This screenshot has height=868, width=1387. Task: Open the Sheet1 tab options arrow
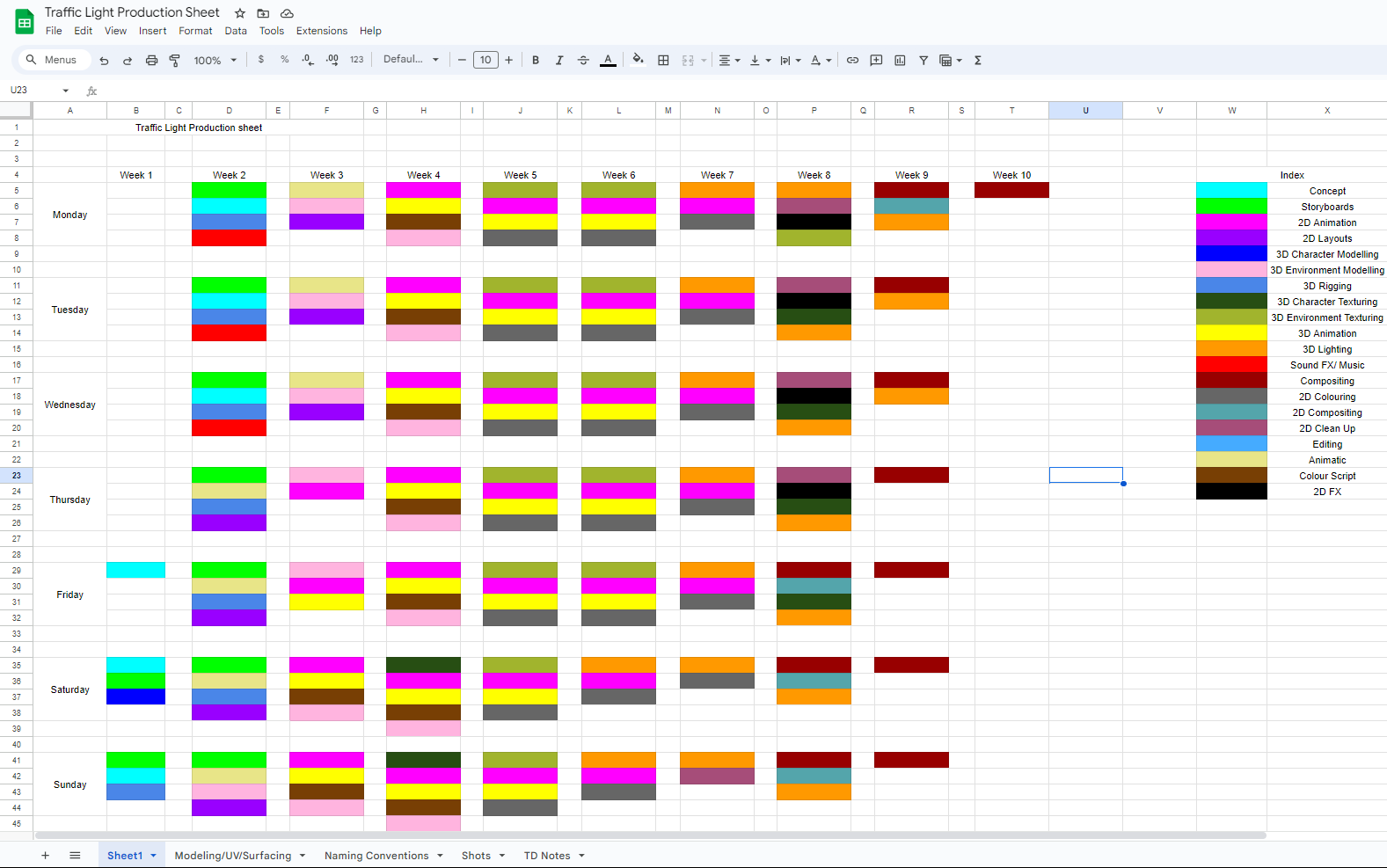click(x=153, y=856)
